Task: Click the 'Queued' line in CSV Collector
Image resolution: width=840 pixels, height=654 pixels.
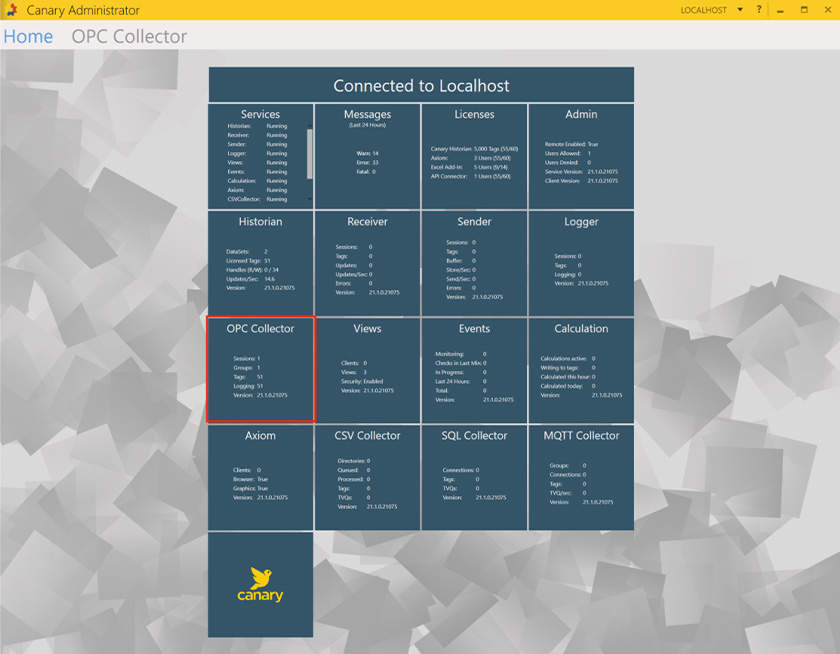Action: click(x=354, y=470)
